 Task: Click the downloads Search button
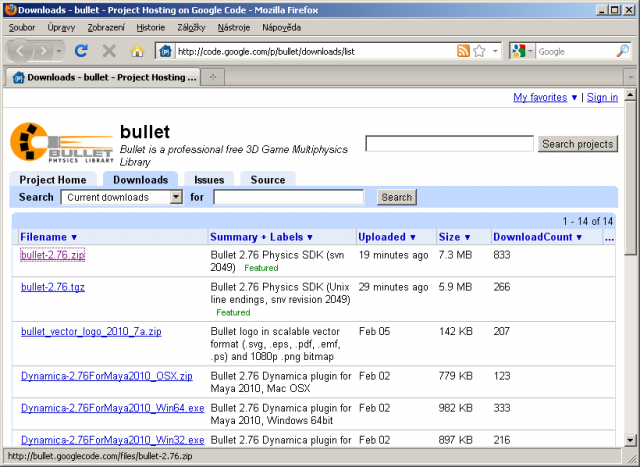click(x=396, y=197)
